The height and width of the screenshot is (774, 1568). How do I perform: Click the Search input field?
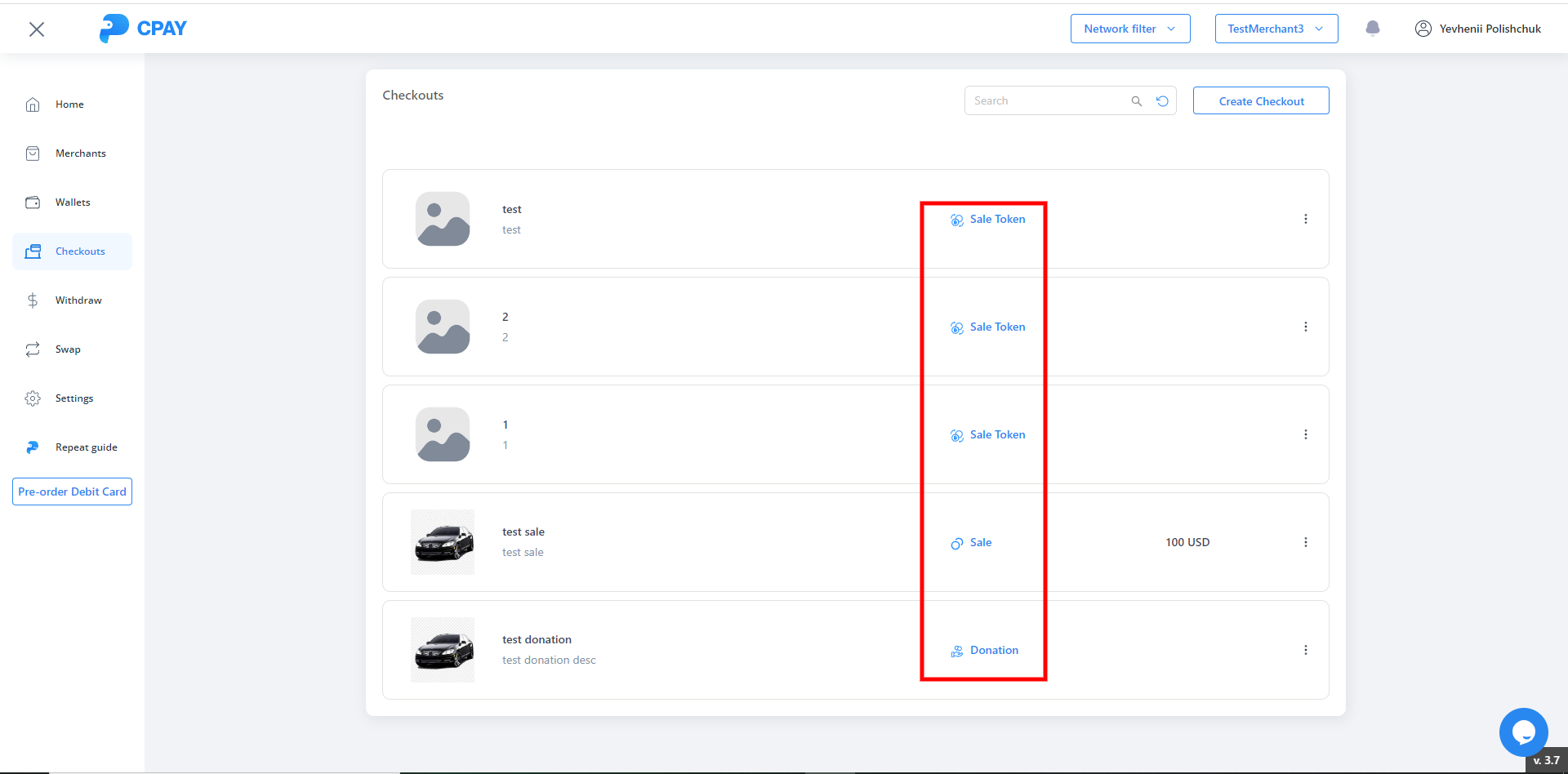[1045, 101]
